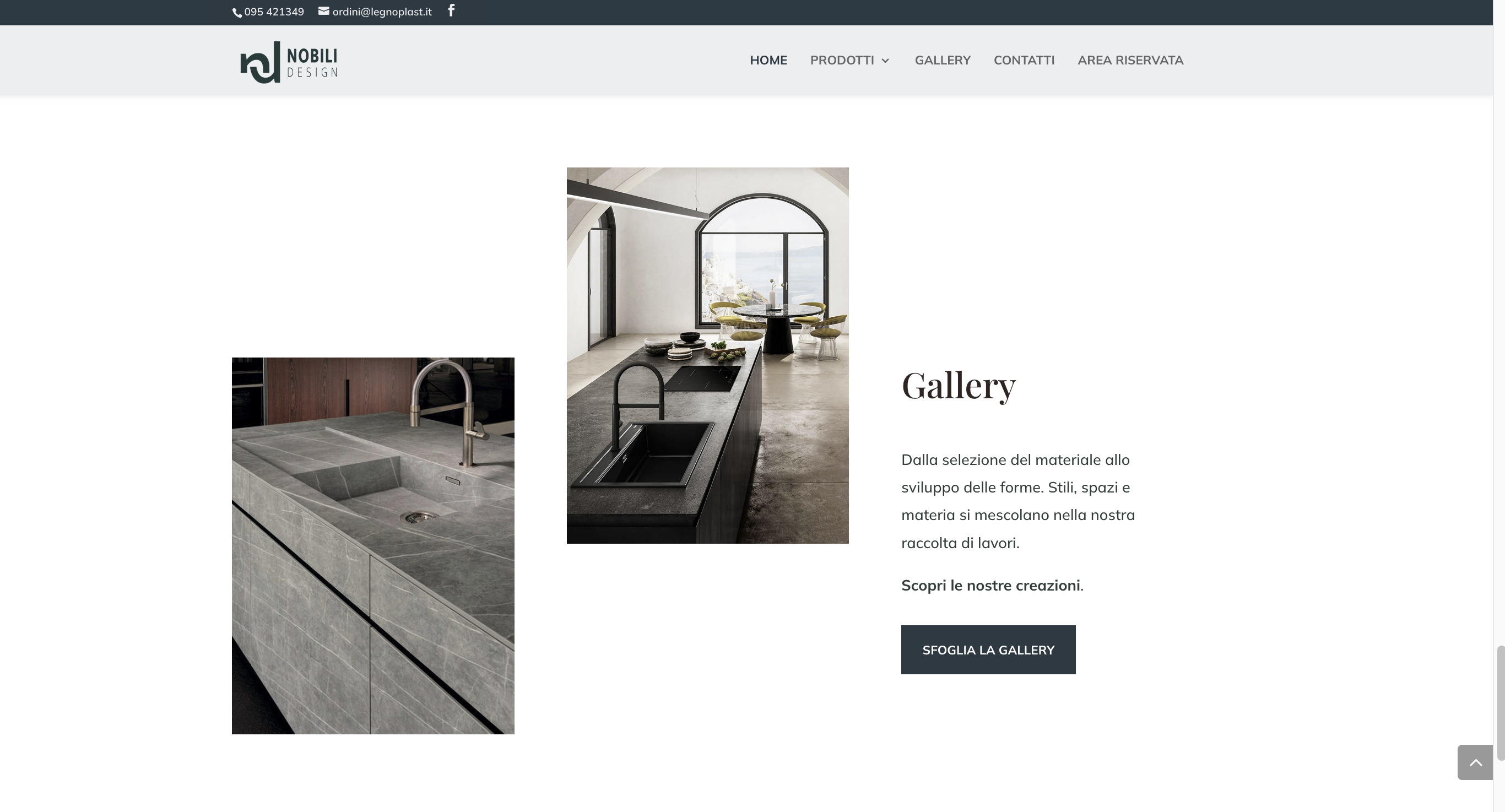This screenshot has height=812, width=1505.
Task: Go to the Home menu item
Action: point(768,60)
